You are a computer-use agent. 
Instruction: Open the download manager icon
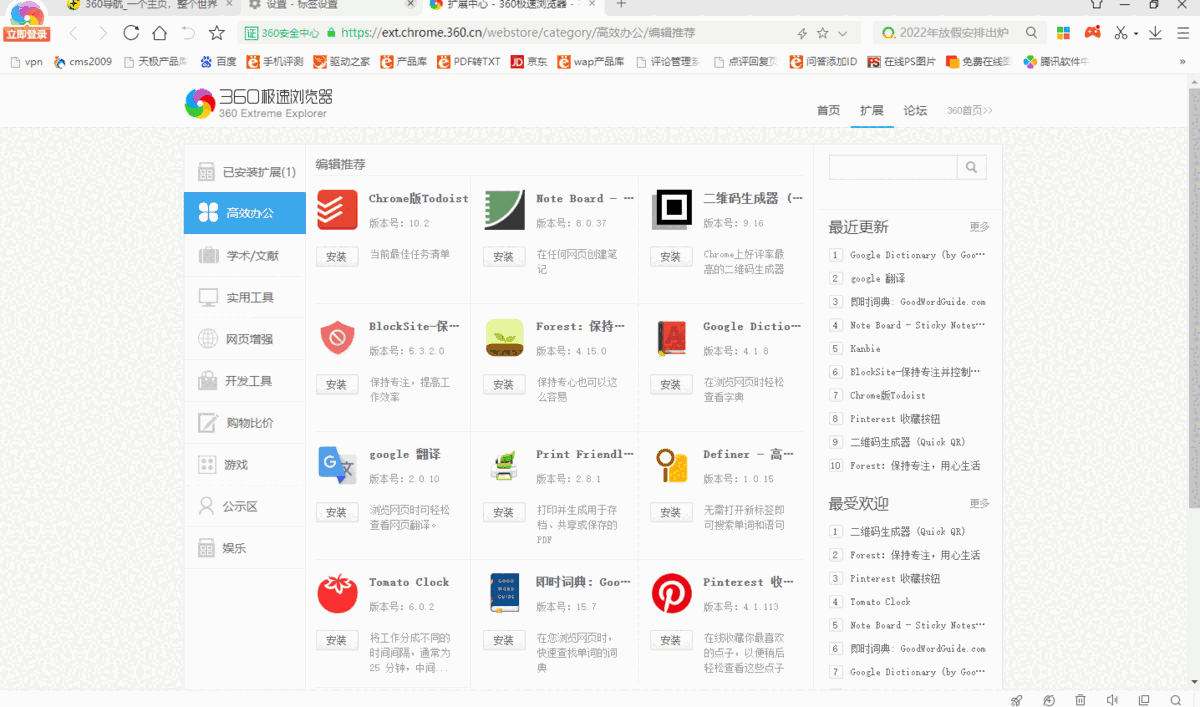1154,33
